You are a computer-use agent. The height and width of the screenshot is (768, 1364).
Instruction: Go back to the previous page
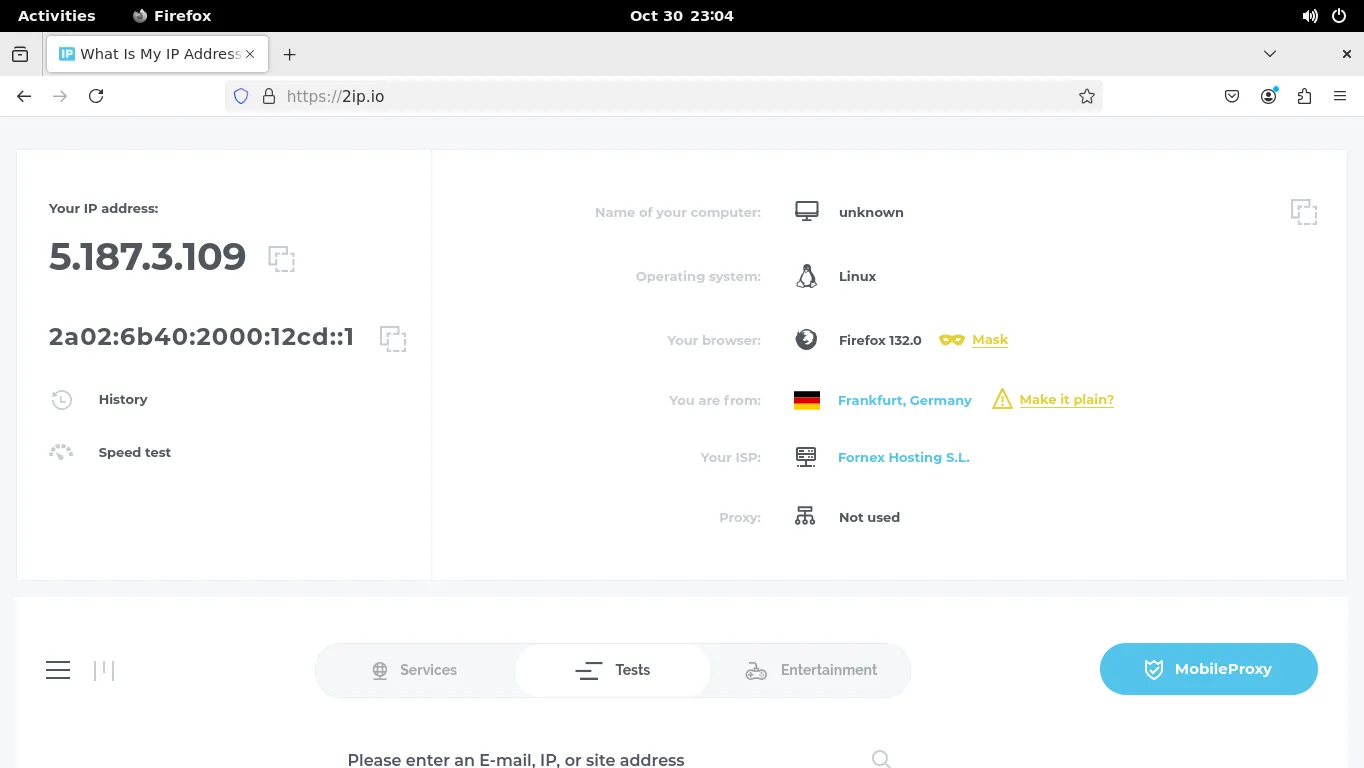click(24, 96)
